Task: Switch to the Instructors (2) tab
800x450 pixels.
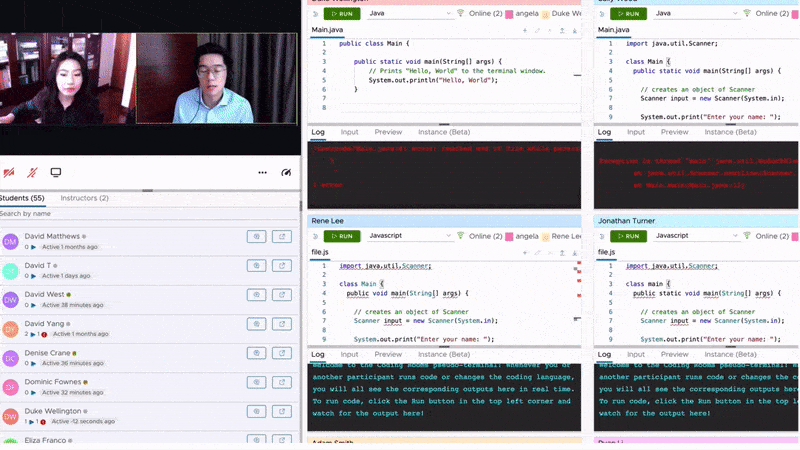Action: tap(84, 198)
